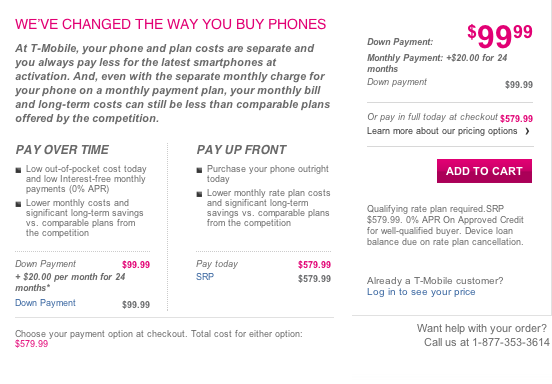Image resolution: width=552 pixels, height=384 pixels.
Task: Click the ADD TO CART button
Action: pos(484,171)
